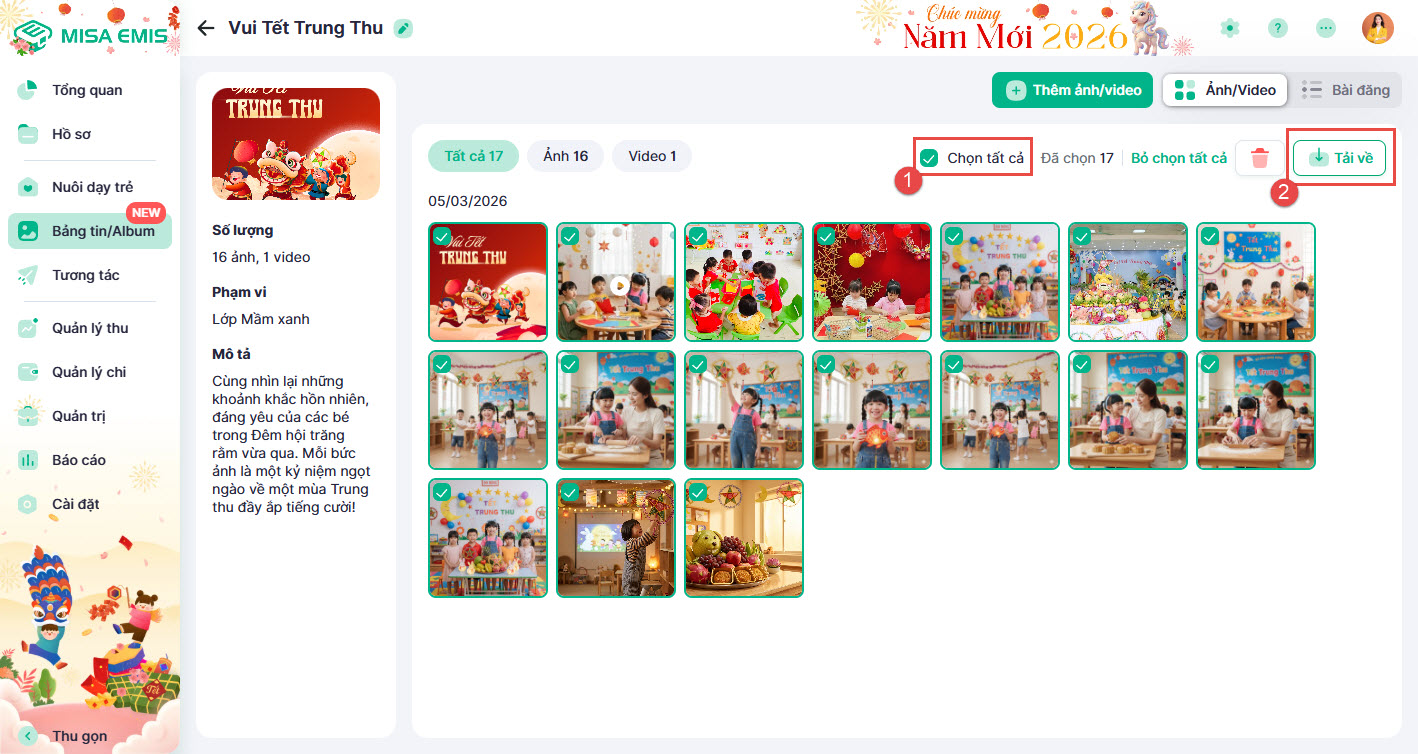The image size is (1418, 754).
Task: Open Quản lý thu sidebar menu
Action: [x=90, y=328]
